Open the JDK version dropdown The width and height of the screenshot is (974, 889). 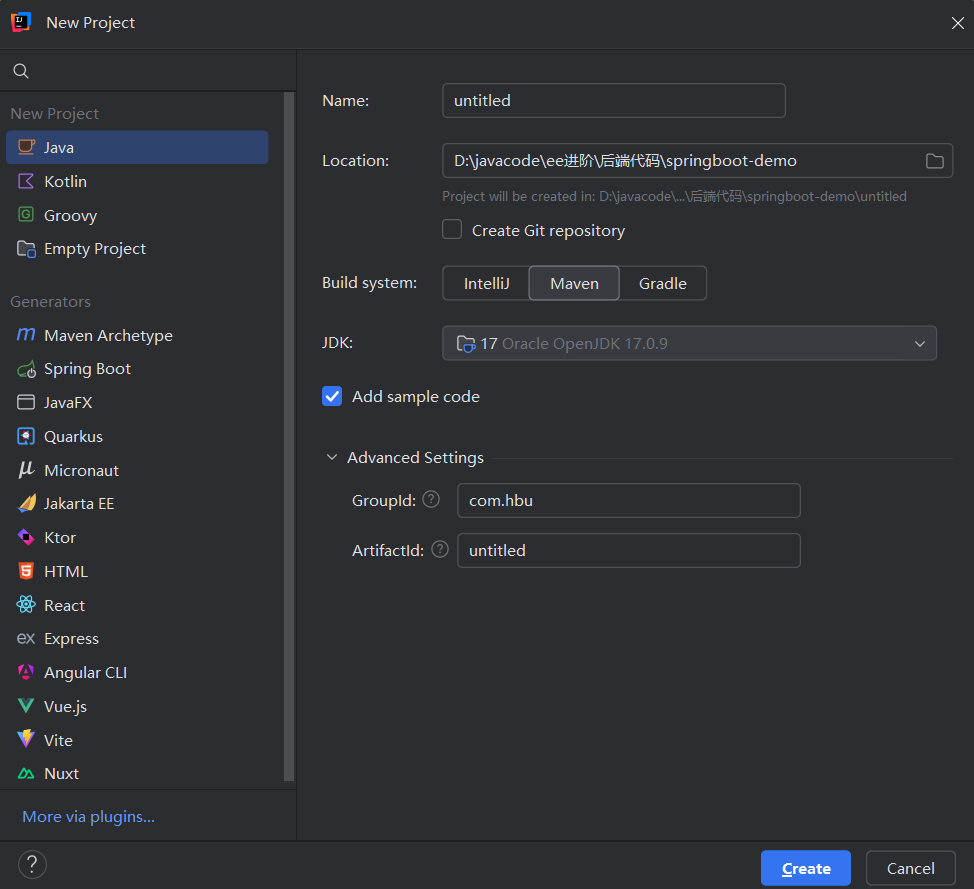coord(689,343)
